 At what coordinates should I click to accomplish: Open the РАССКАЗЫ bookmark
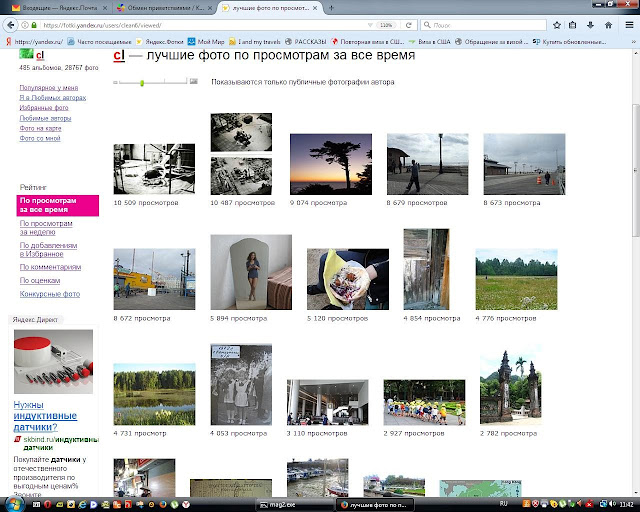pos(306,42)
